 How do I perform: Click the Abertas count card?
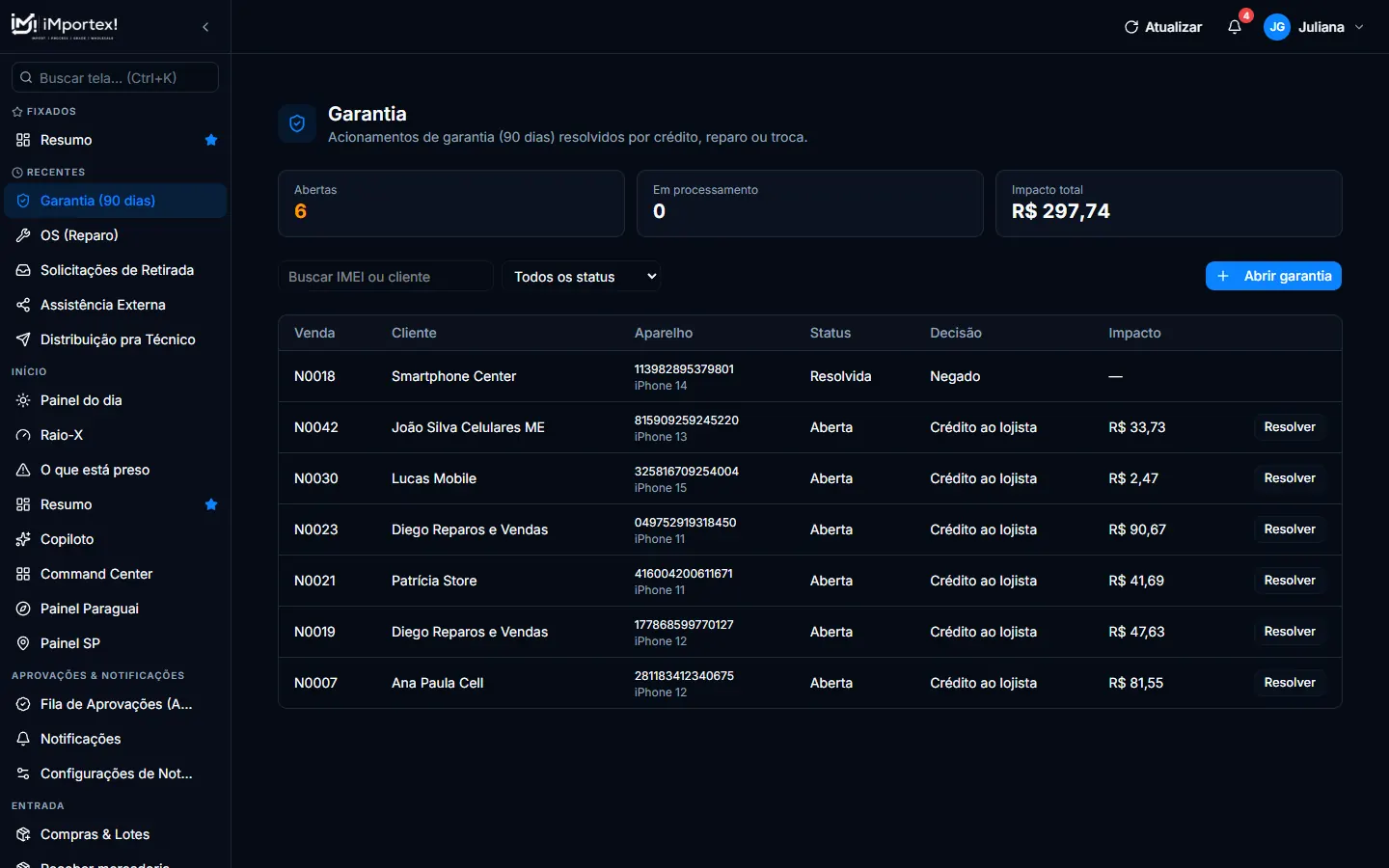coord(451,203)
